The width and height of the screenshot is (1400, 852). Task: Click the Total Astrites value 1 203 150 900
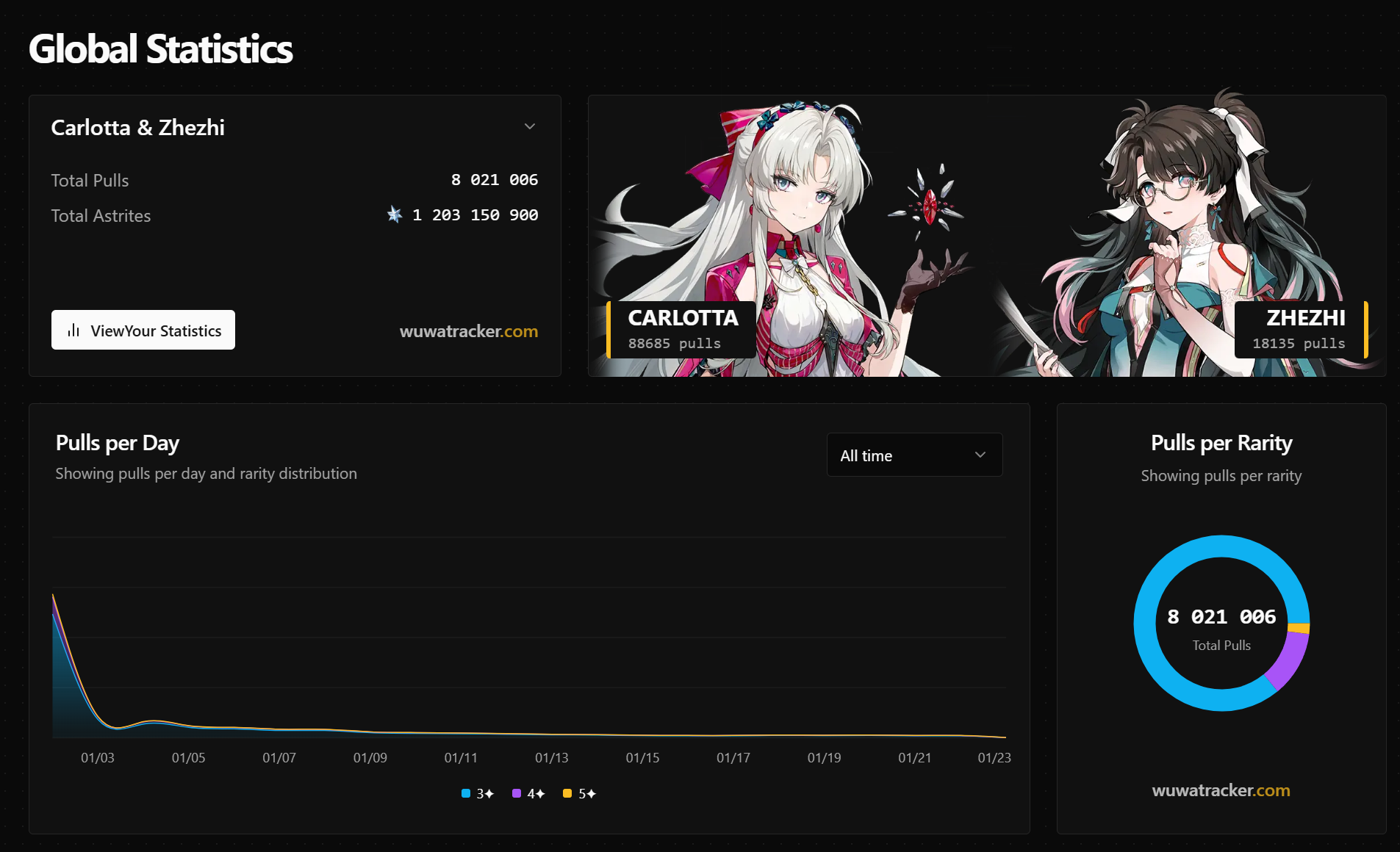click(475, 214)
